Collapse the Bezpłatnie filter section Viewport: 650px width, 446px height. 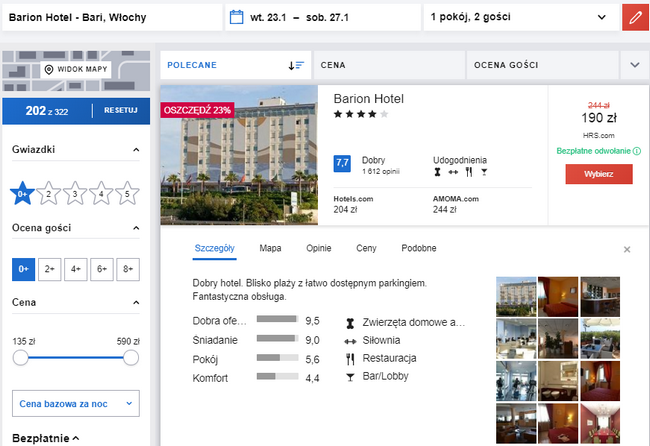click(76, 438)
